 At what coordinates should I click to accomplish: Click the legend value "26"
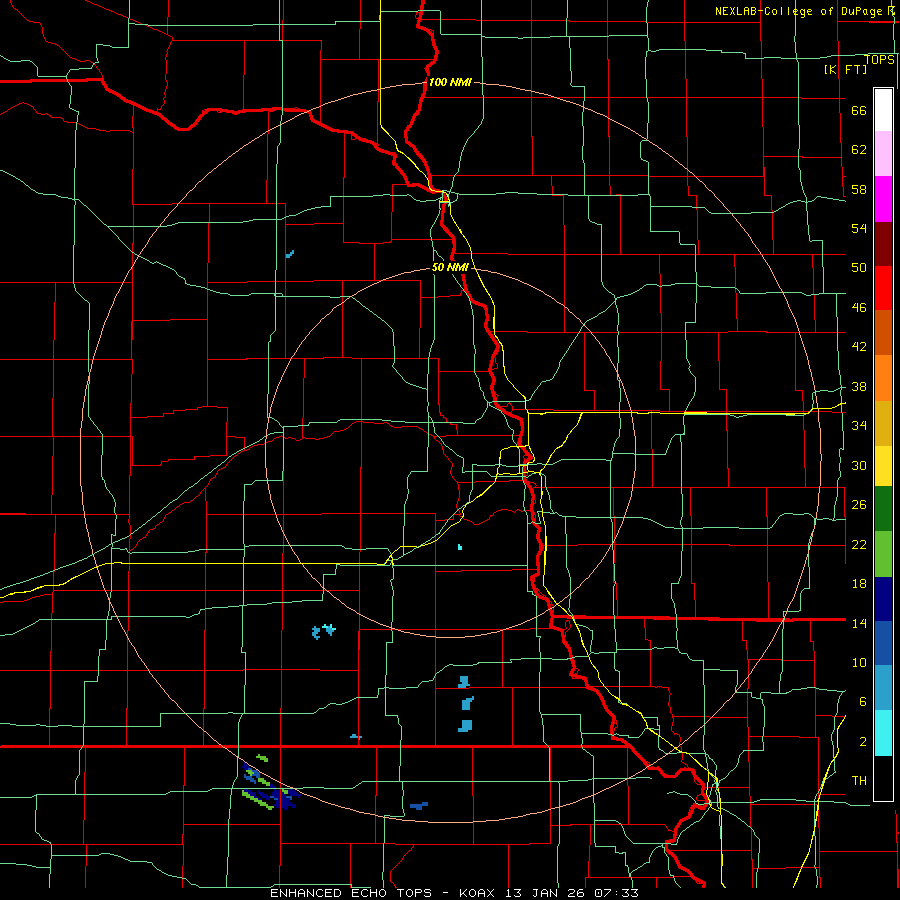pos(859,505)
